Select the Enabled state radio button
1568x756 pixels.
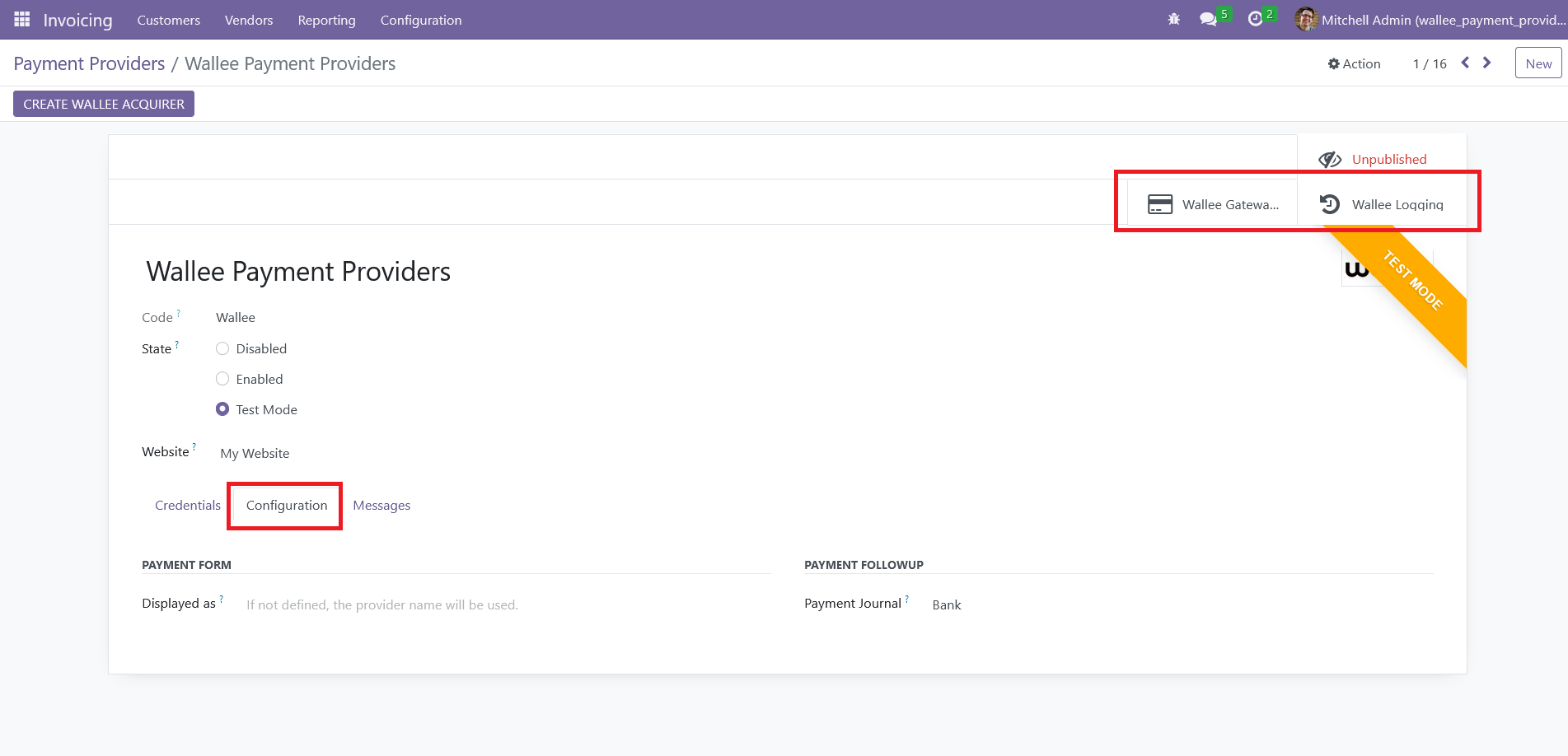222,379
